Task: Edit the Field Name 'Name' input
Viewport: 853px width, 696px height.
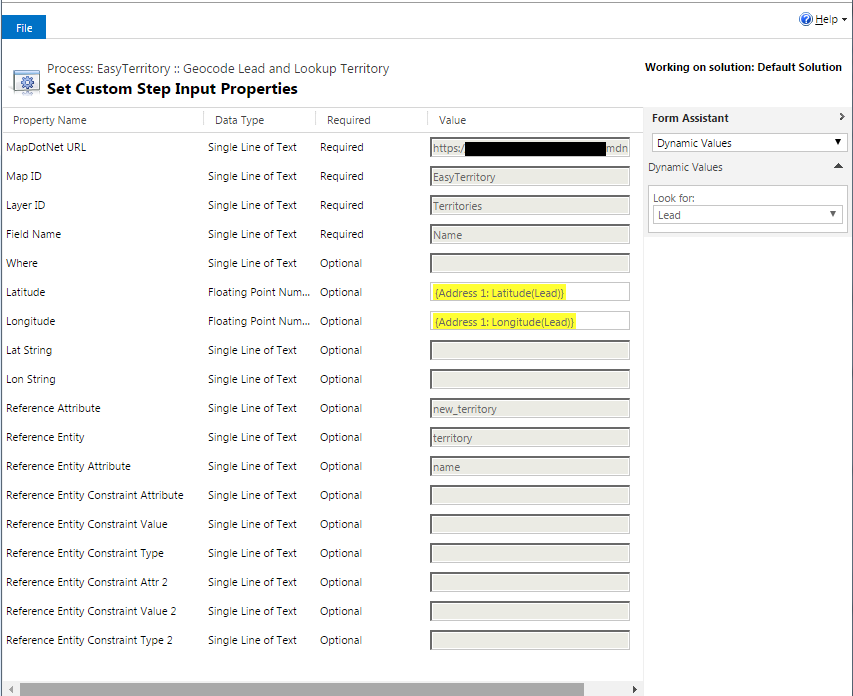Action: coord(530,234)
